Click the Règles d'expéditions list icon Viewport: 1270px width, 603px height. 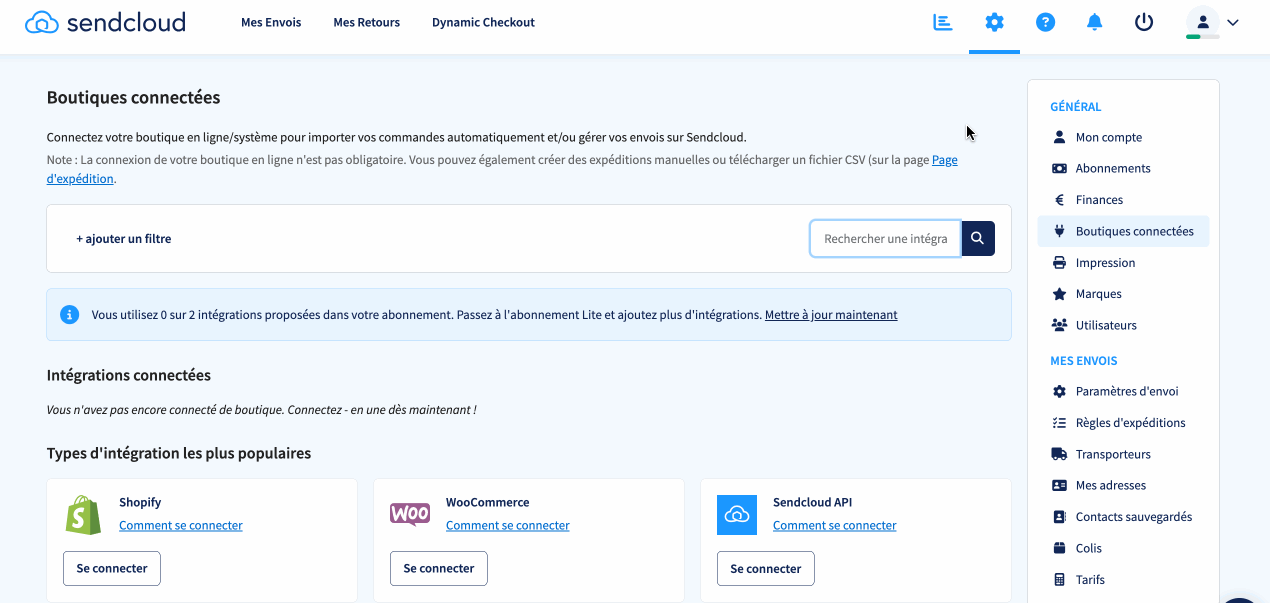tap(1060, 423)
